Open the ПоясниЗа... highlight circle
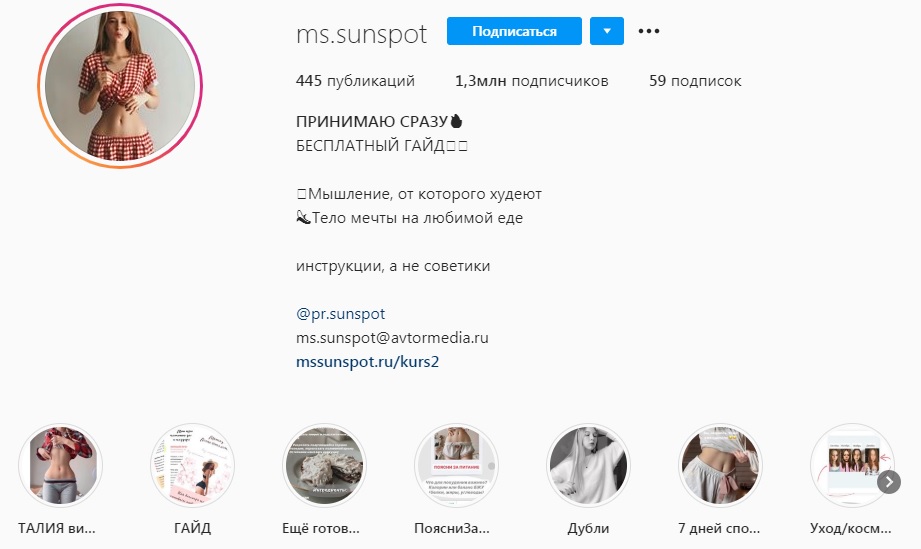 456,466
